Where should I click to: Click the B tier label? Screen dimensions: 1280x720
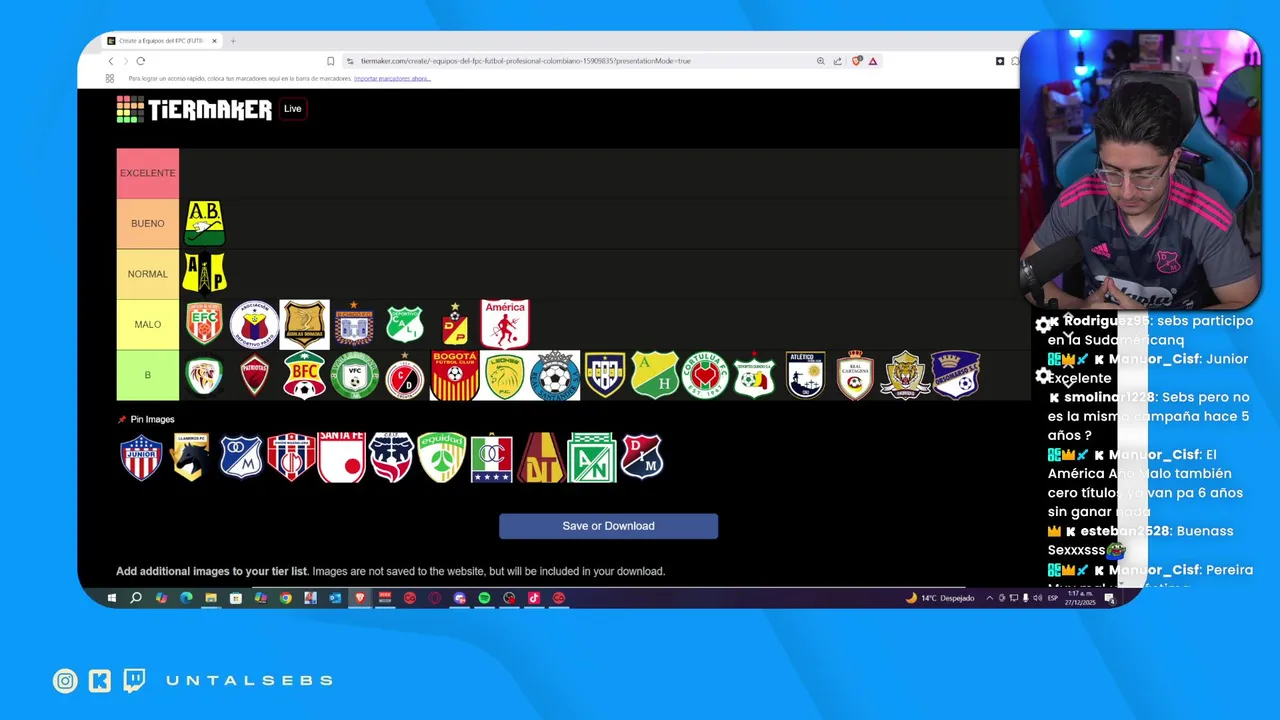click(x=148, y=375)
